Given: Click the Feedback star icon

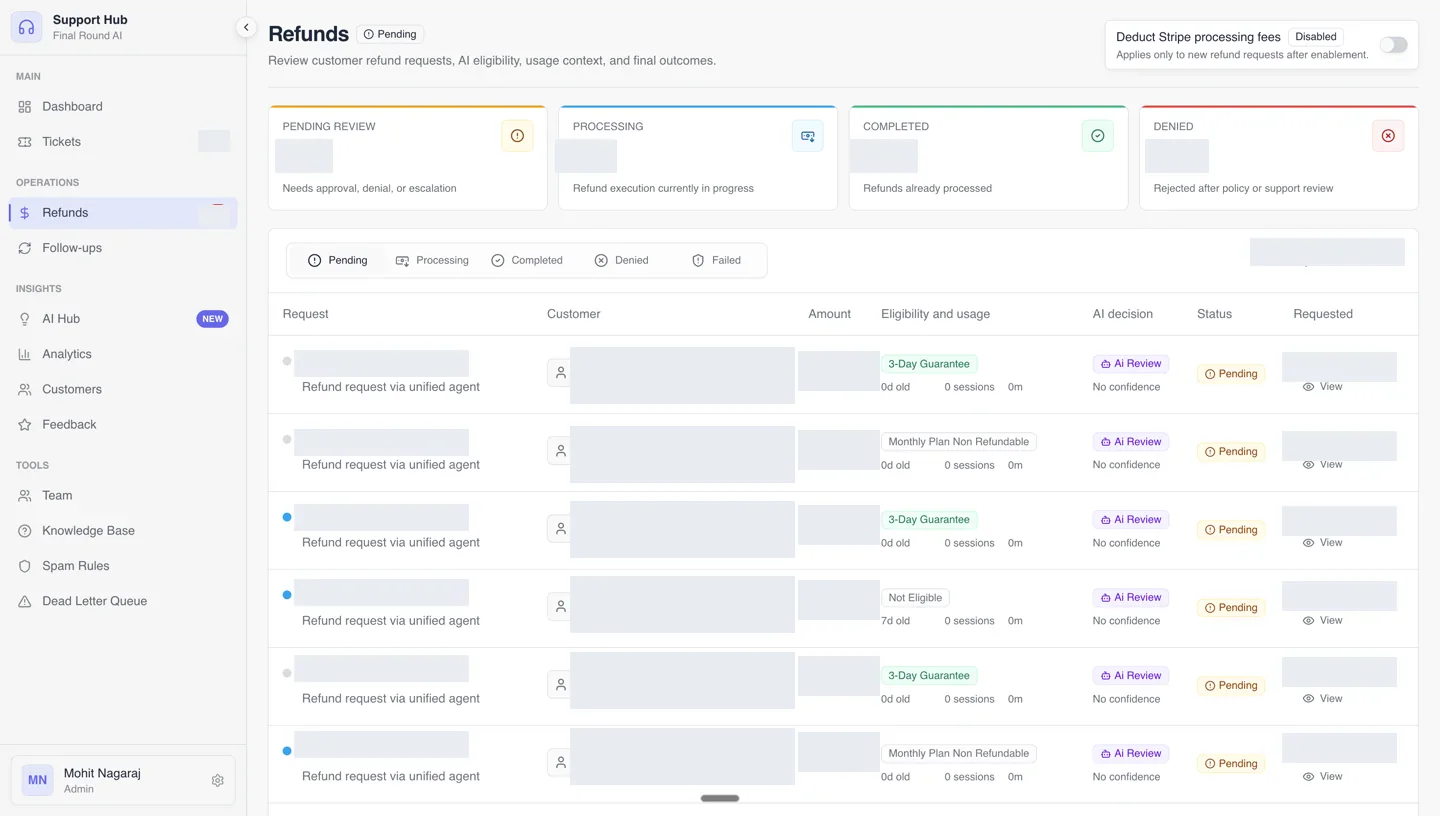Looking at the screenshot, I should [x=25, y=425].
